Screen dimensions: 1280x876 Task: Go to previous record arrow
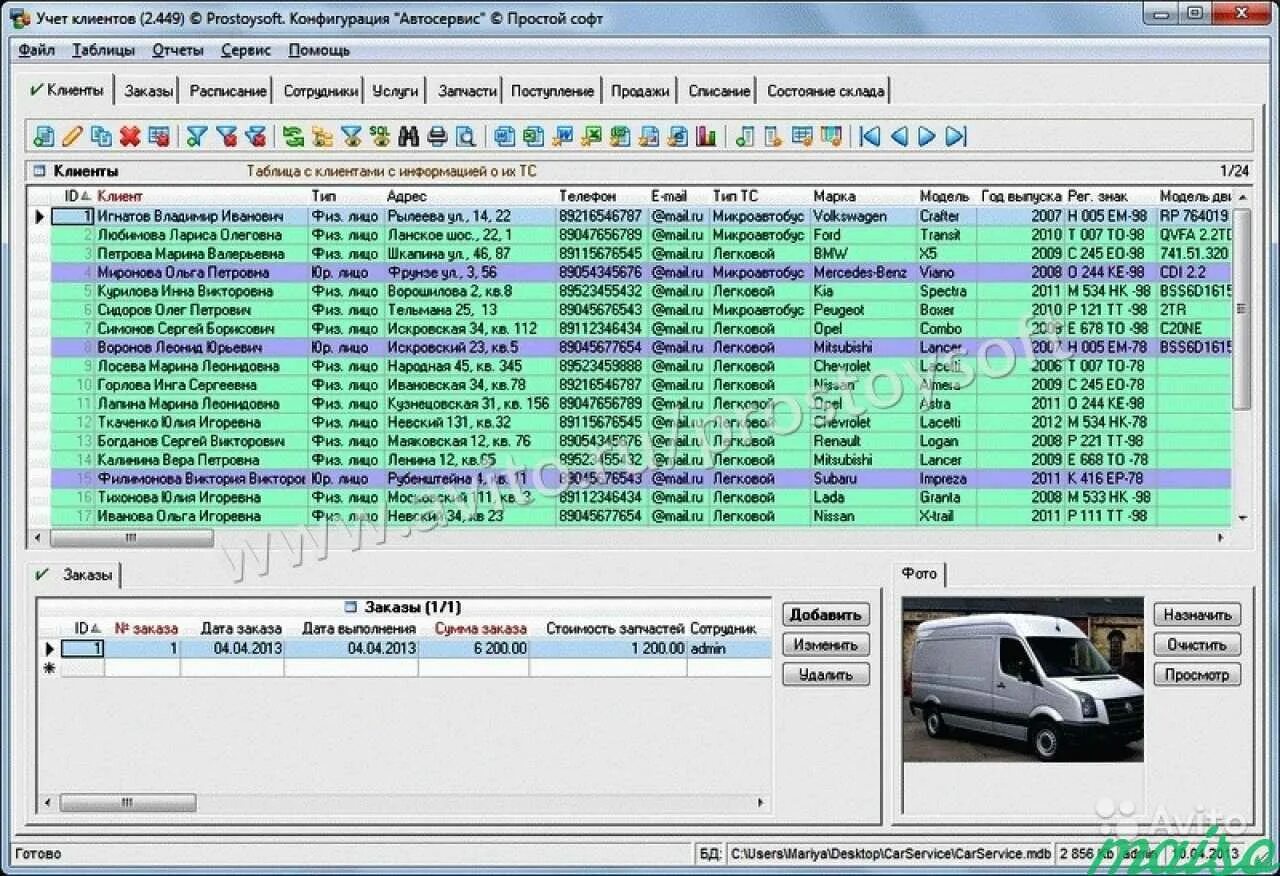[x=899, y=136]
